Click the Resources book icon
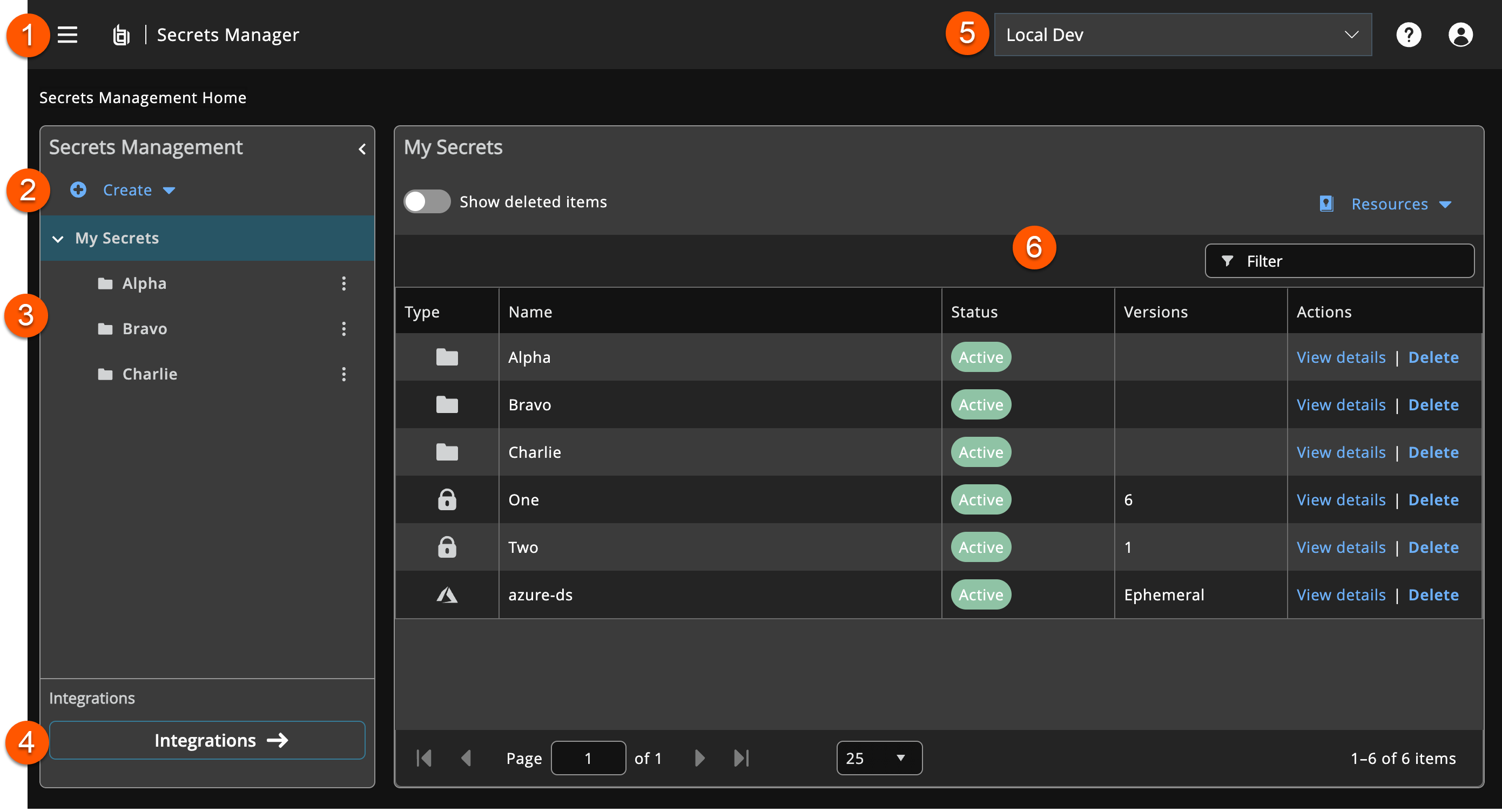The image size is (1502, 812). (x=1326, y=204)
